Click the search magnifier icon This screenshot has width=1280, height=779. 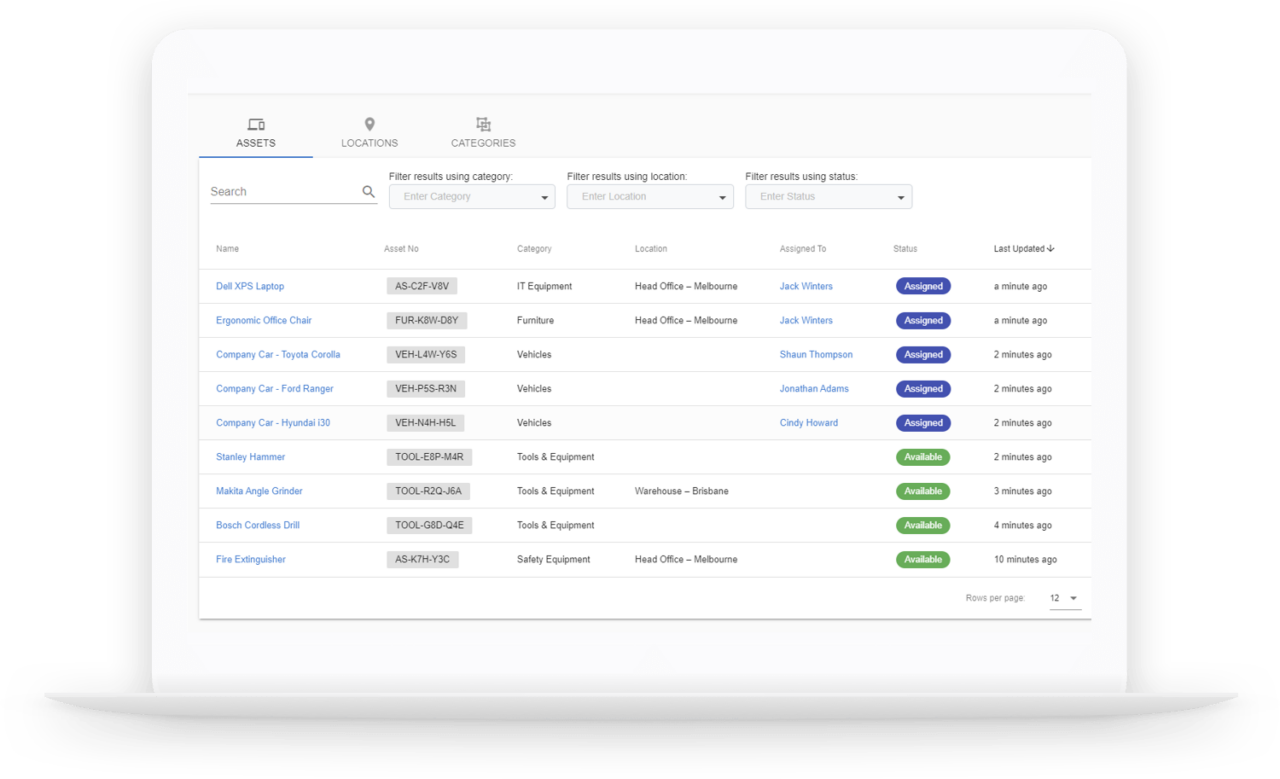pos(368,191)
